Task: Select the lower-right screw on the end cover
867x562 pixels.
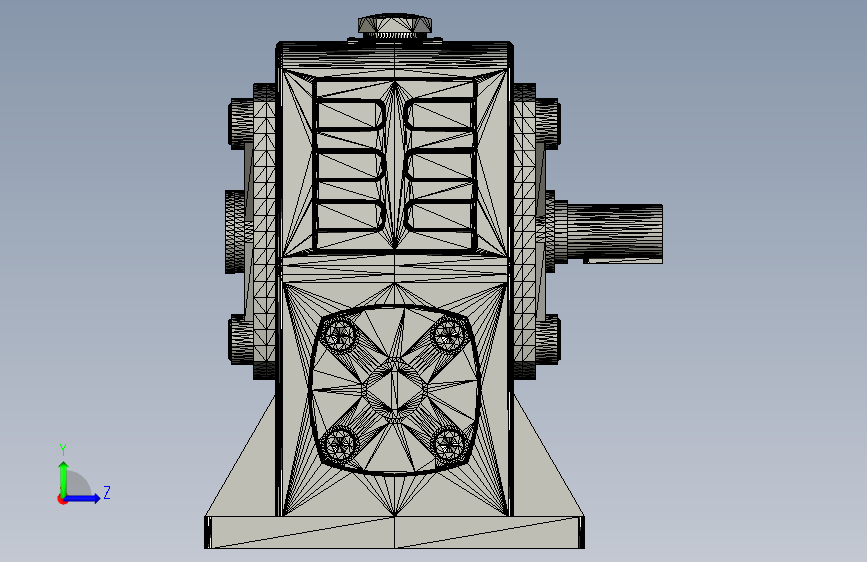Action: 448,443
